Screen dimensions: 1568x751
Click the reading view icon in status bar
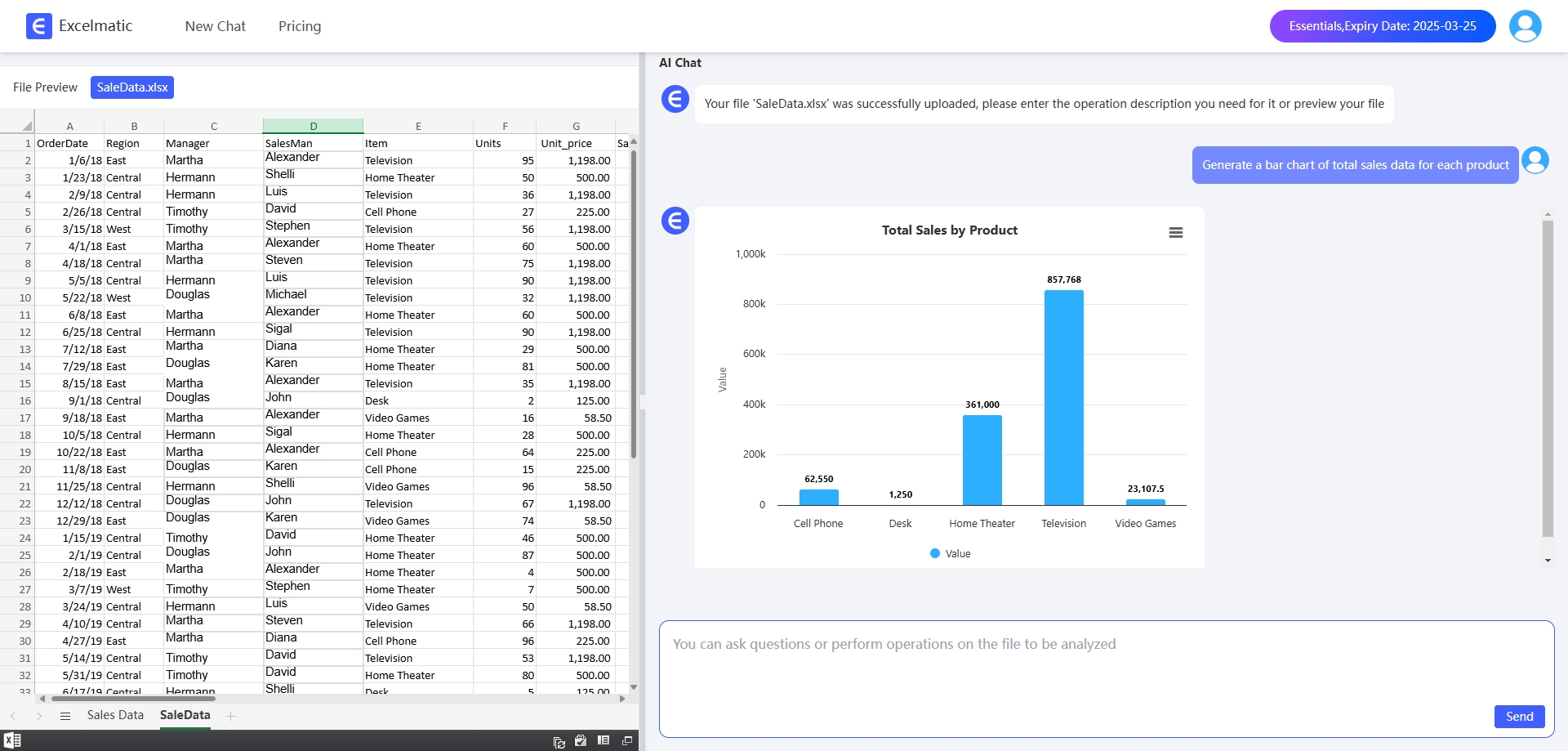pyautogui.click(x=604, y=740)
